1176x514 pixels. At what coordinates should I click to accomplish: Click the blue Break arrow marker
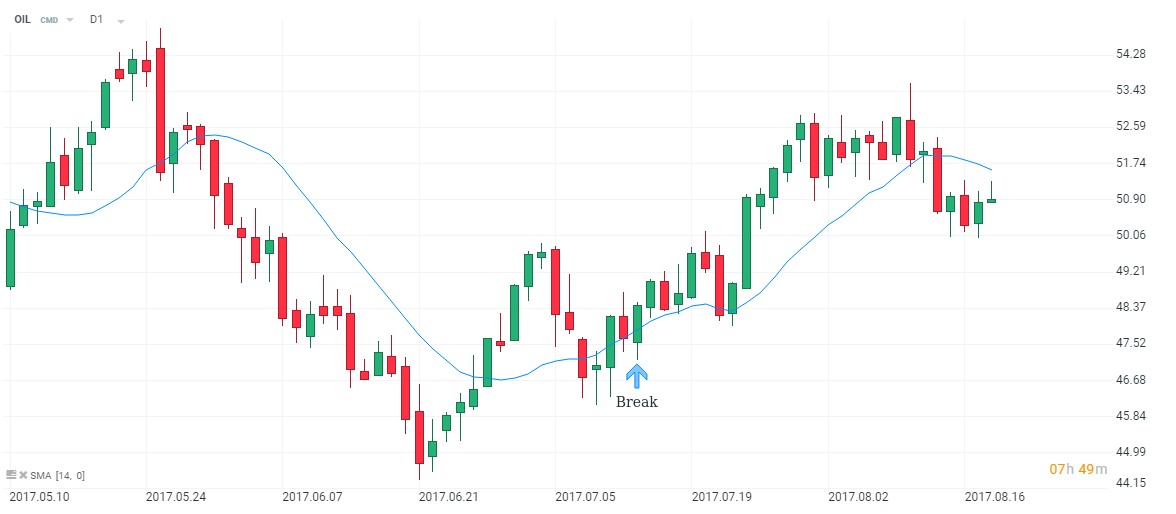[637, 376]
